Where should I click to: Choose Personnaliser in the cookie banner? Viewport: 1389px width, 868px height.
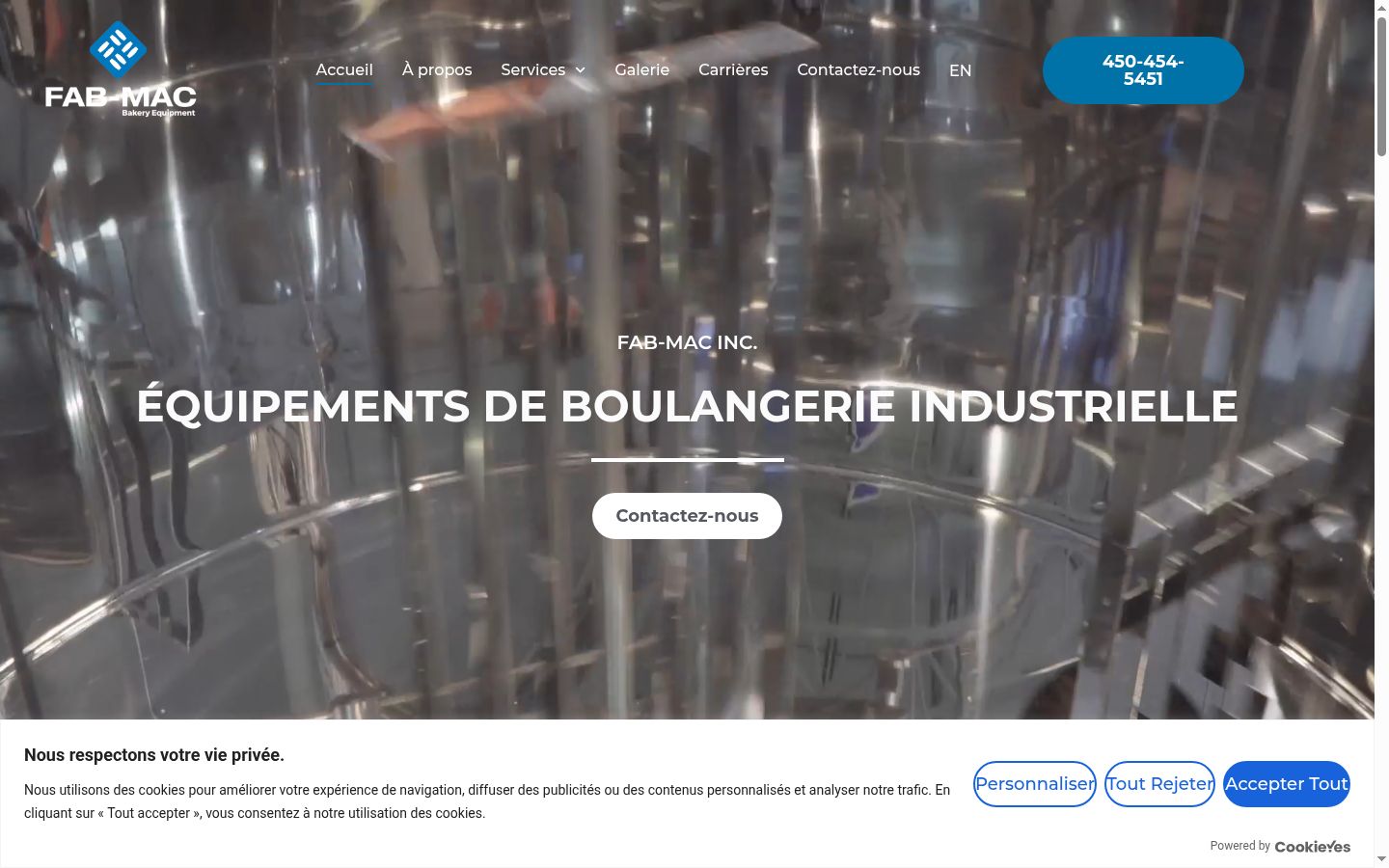click(1035, 784)
